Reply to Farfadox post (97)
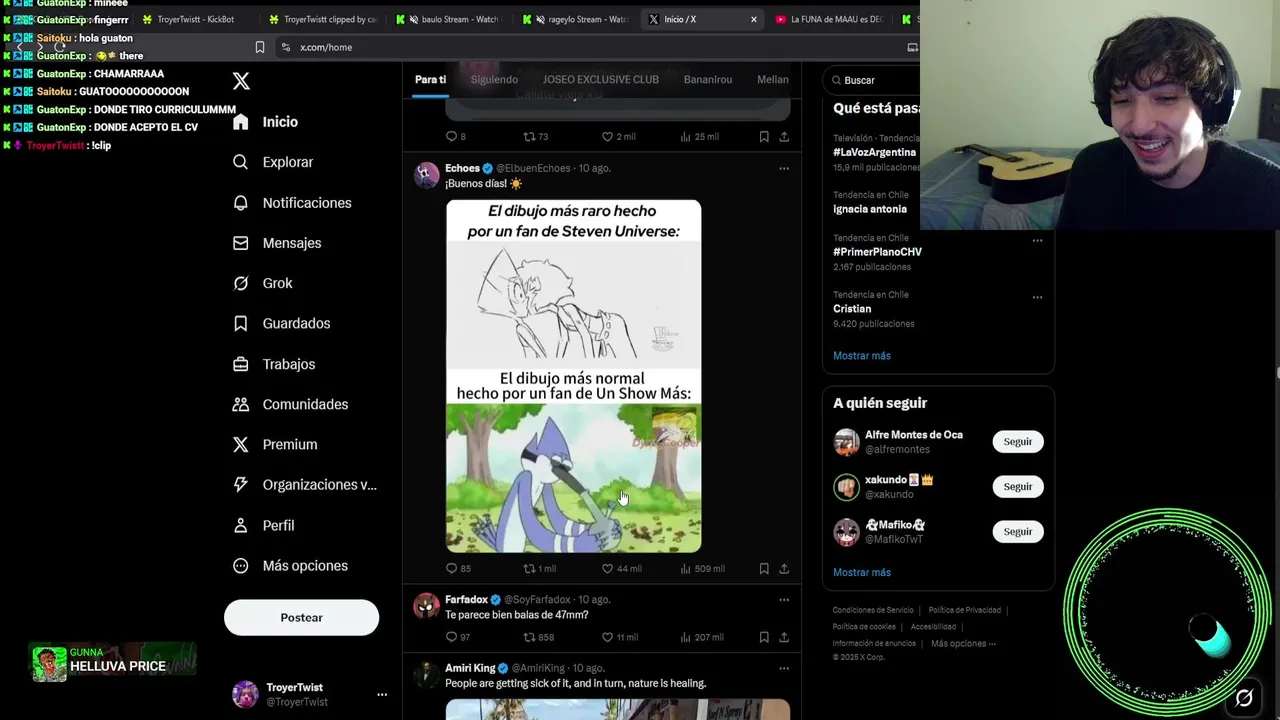The height and width of the screenshot is (720, 1280). (x=458, y=637)
